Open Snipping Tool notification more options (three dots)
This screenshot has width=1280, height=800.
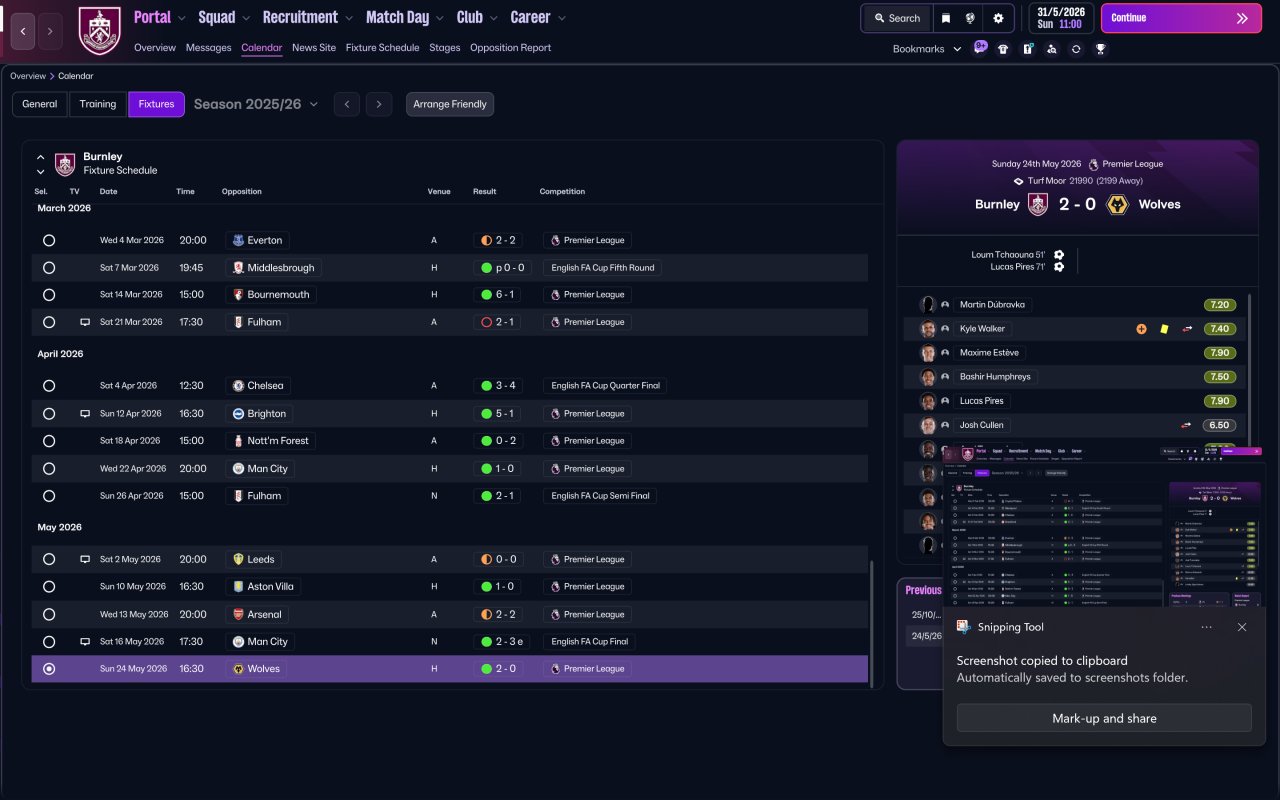click(x=1207, y=627)
